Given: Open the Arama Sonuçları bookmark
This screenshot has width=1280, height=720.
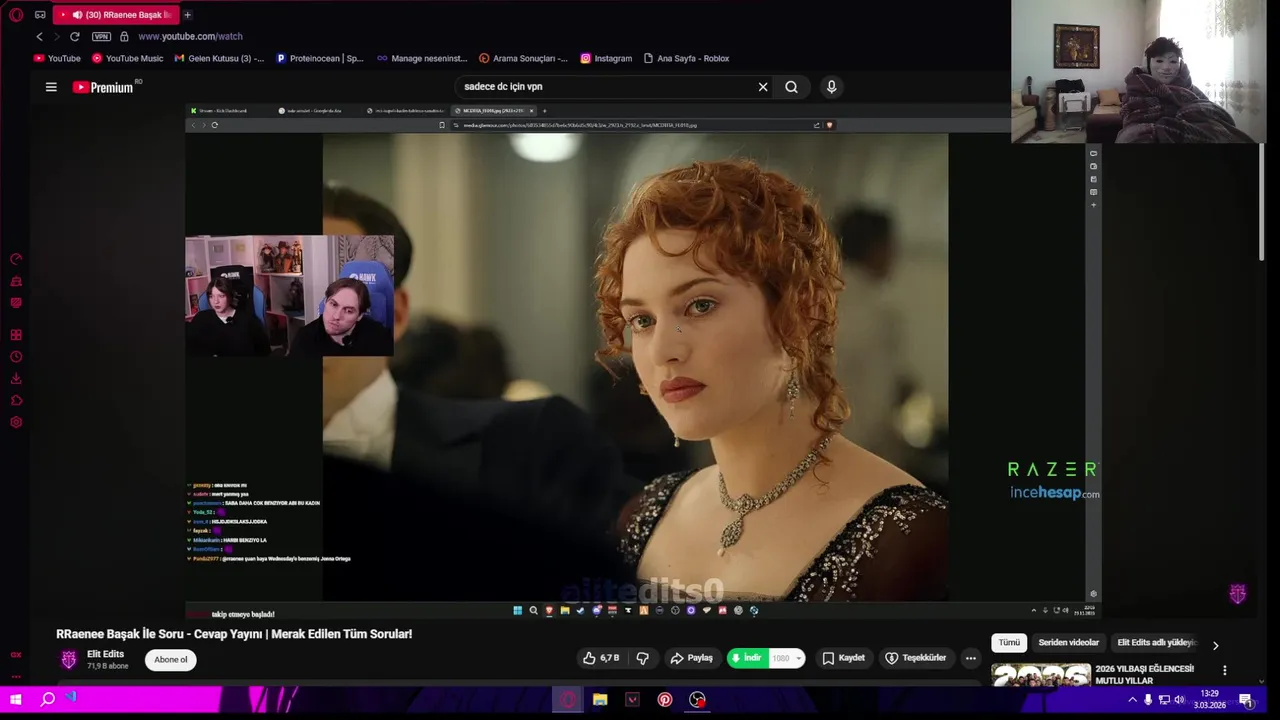Looking at the screenshot, I should [x=523, y=58].
